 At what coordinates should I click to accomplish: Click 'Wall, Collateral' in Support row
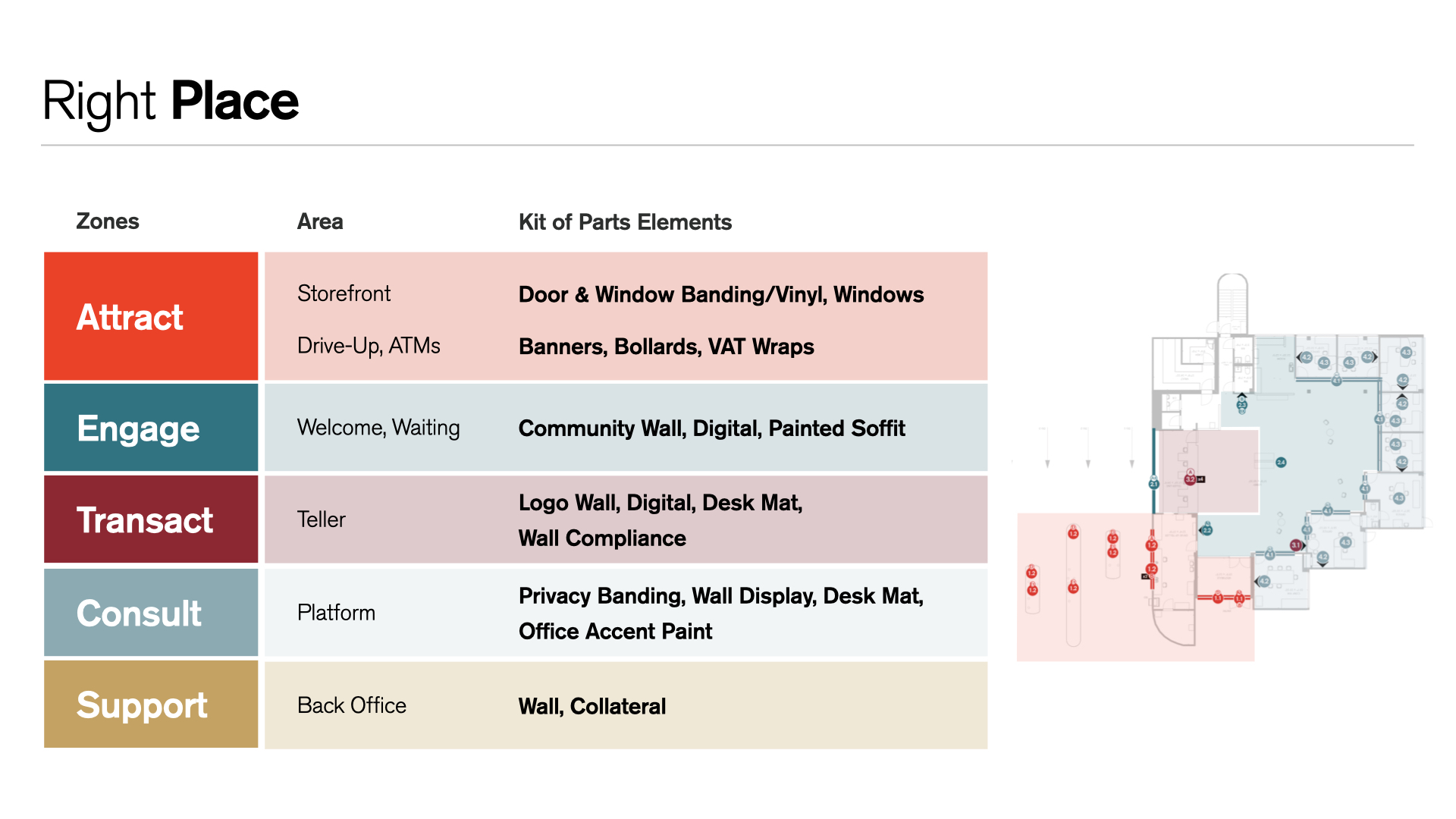591,706
